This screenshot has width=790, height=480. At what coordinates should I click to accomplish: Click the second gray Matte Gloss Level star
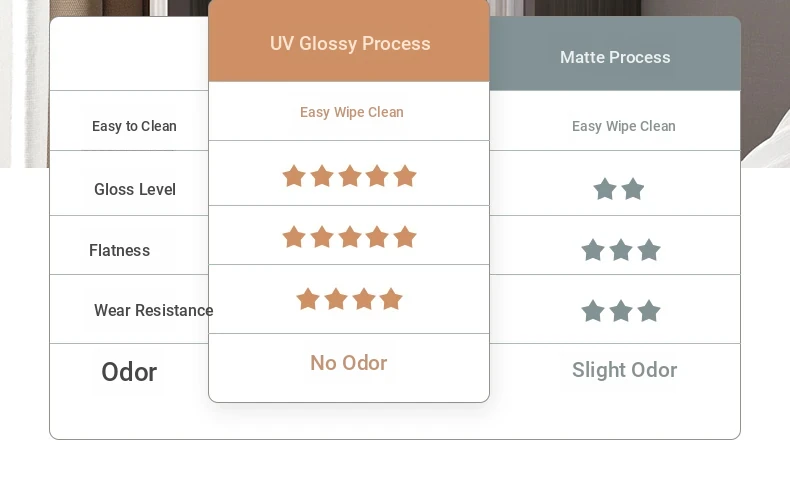point(633,189)
